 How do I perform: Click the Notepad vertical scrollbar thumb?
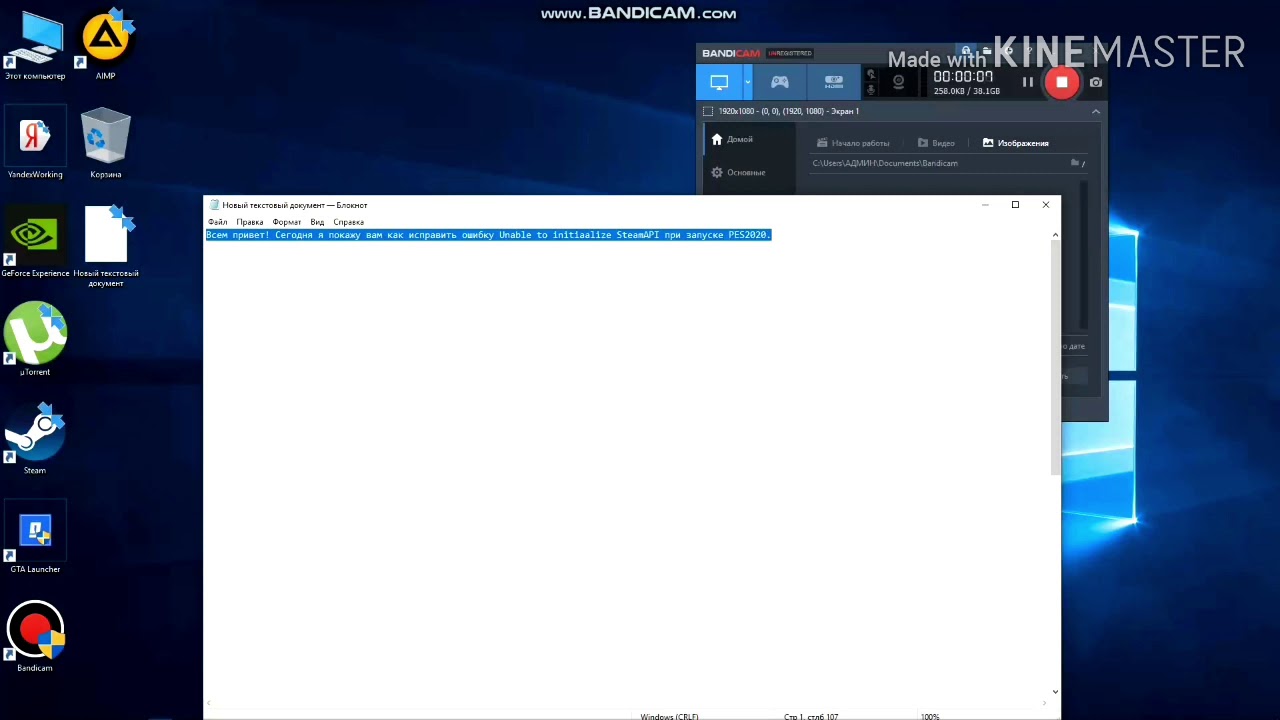[1055, 358]
